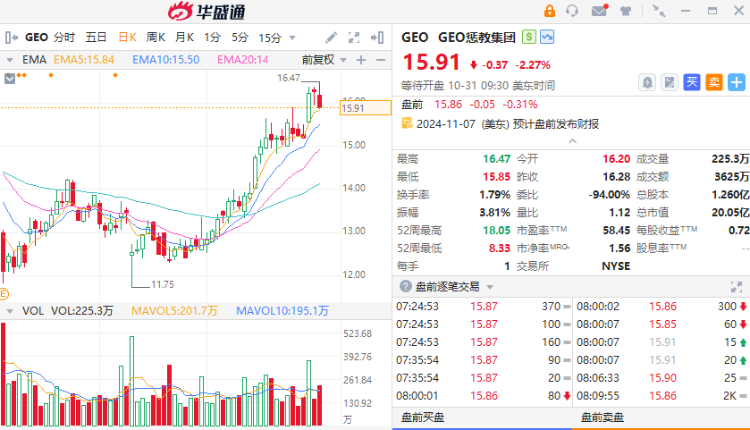Click the orange lock icon in the title bar
Image resolution: width=750 pixels, height=430 pixels.
point(550,11)
